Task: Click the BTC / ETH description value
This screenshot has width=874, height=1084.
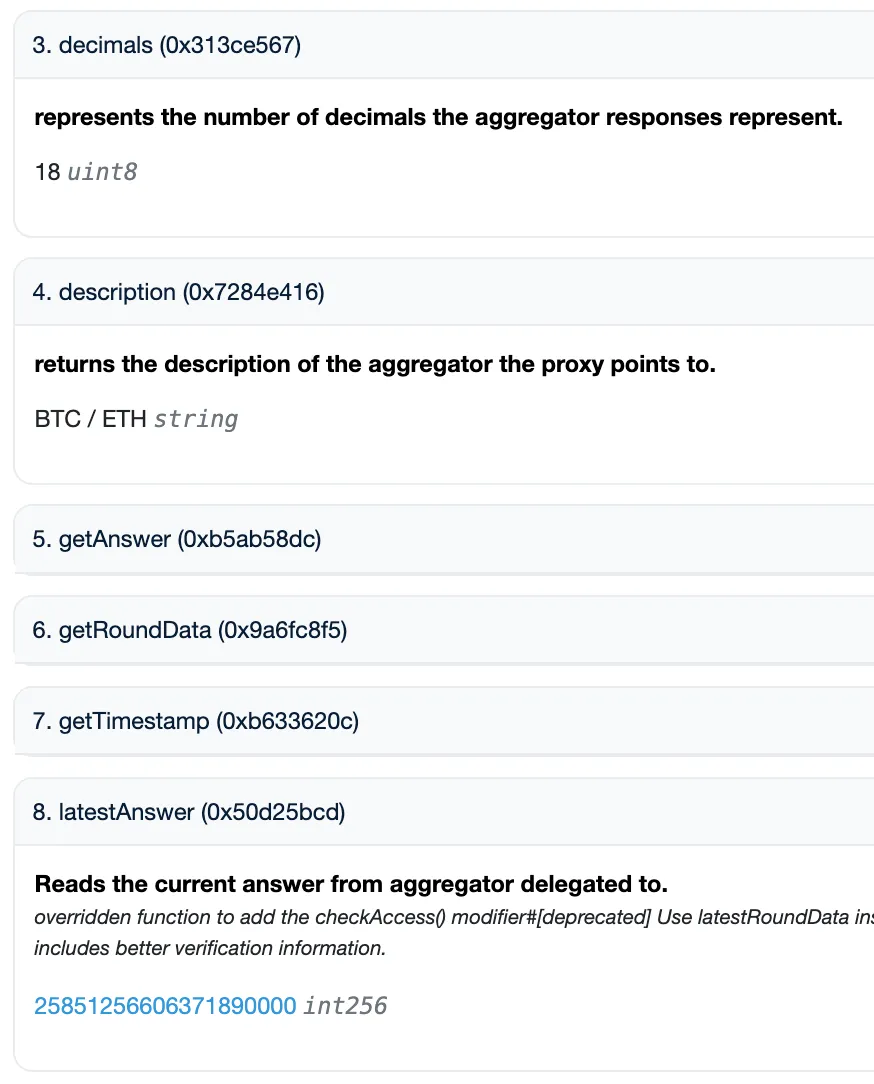Action: (x=90, y=419)
